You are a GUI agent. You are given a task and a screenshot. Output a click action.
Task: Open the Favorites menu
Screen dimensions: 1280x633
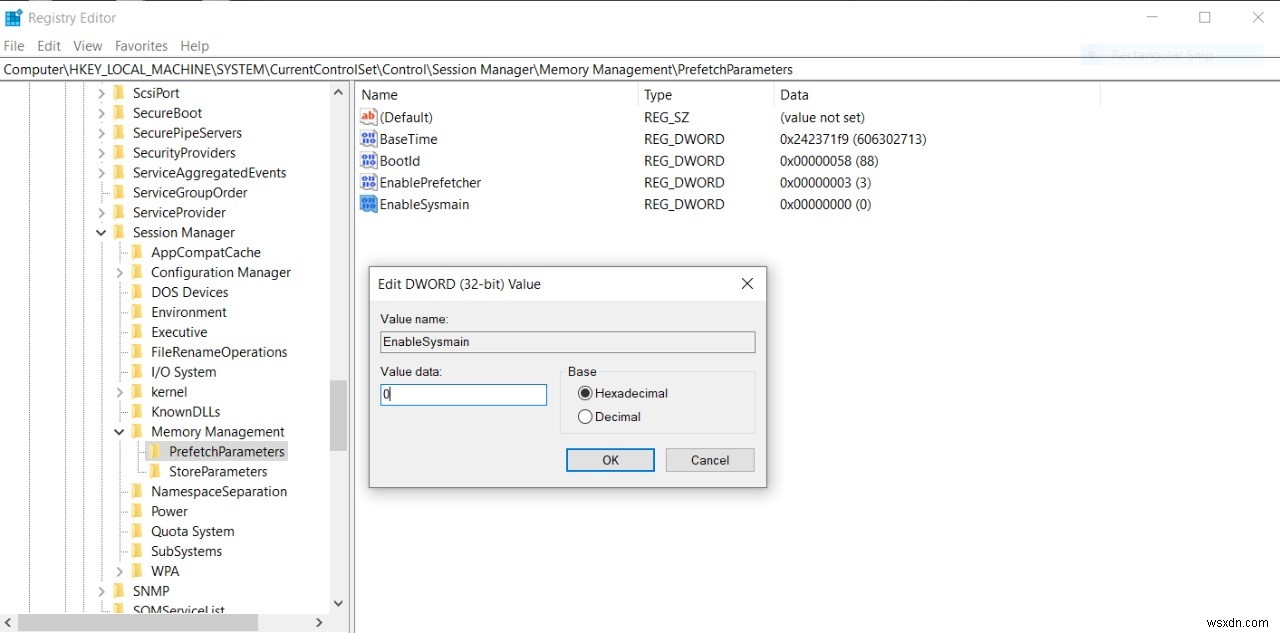141,46
